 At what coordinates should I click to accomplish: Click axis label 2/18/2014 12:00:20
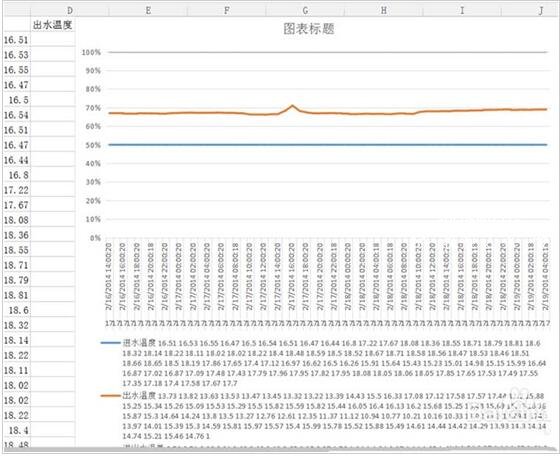click(433, 276)
